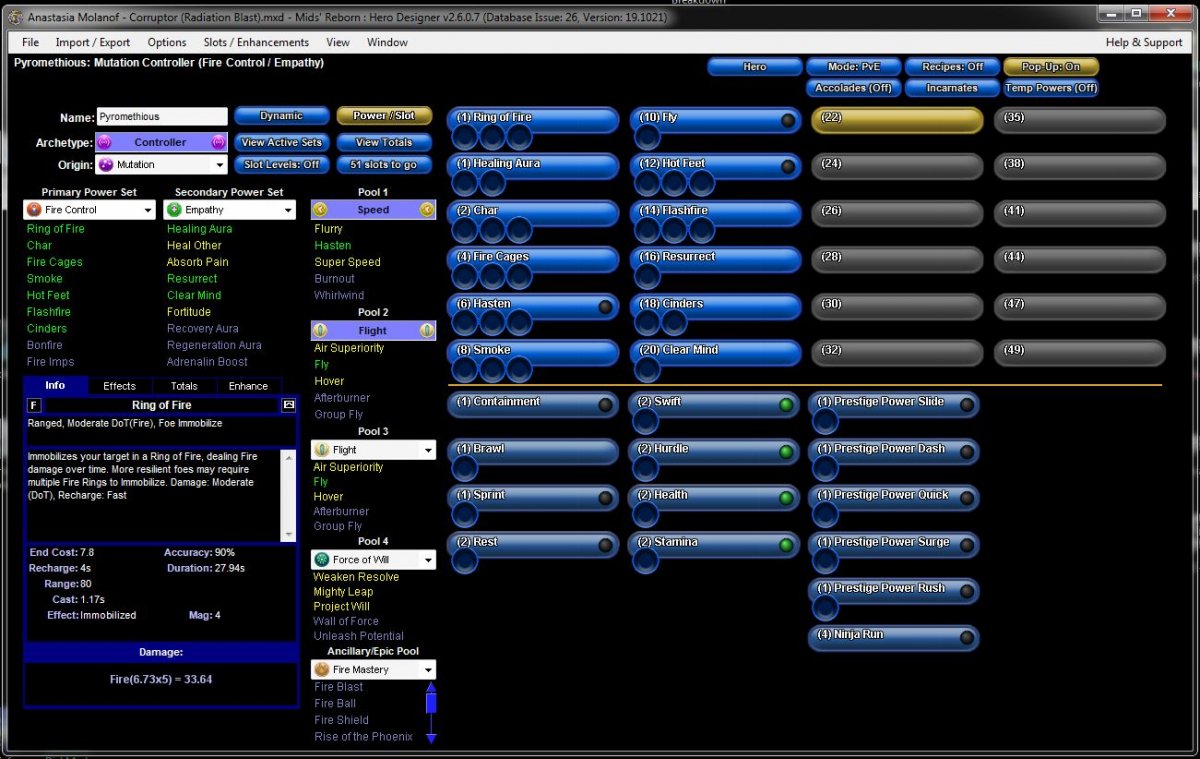The height and width of the screenshot is (759, 1200).
Task: Click the Name field containing Pyromethious
Action: click(x=162, y=117)
